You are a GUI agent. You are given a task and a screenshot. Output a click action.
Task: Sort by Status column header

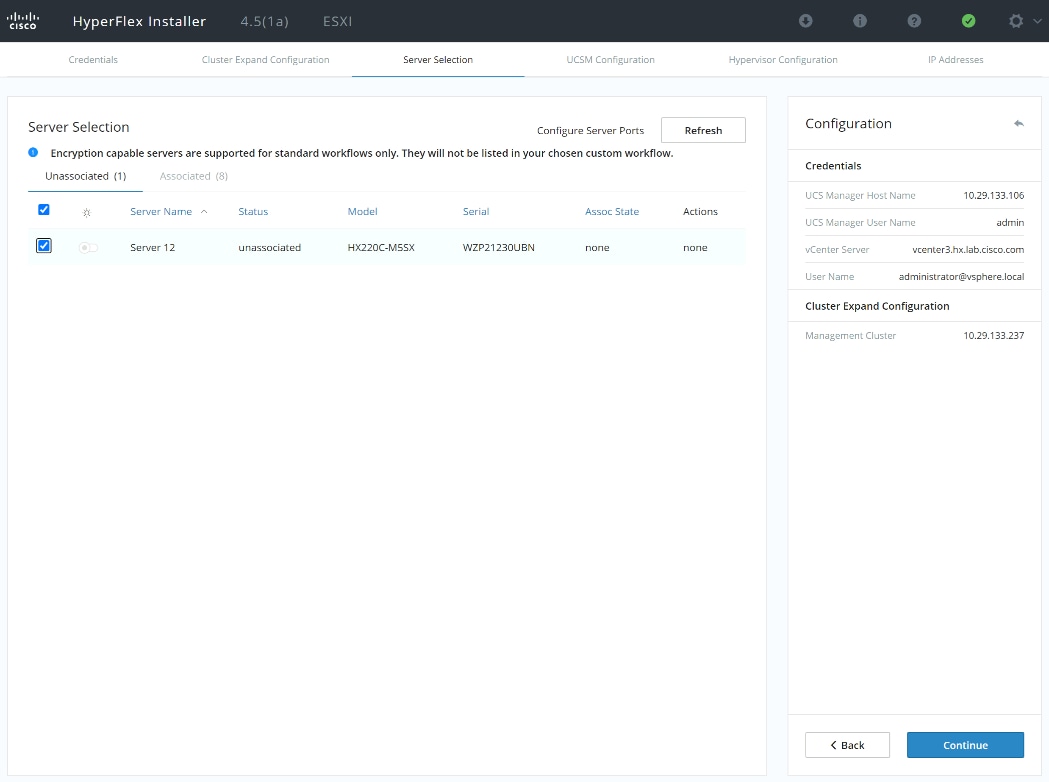tap(253, 211)
